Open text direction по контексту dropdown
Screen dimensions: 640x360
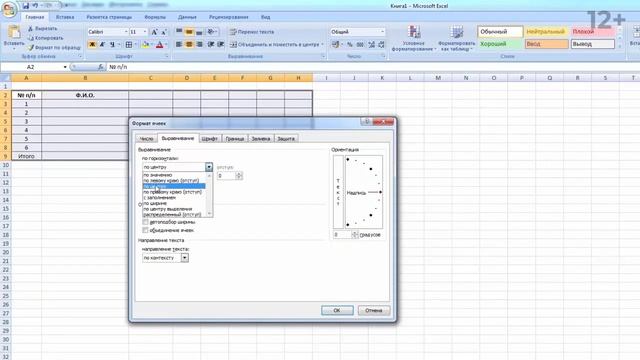[184, 258]
